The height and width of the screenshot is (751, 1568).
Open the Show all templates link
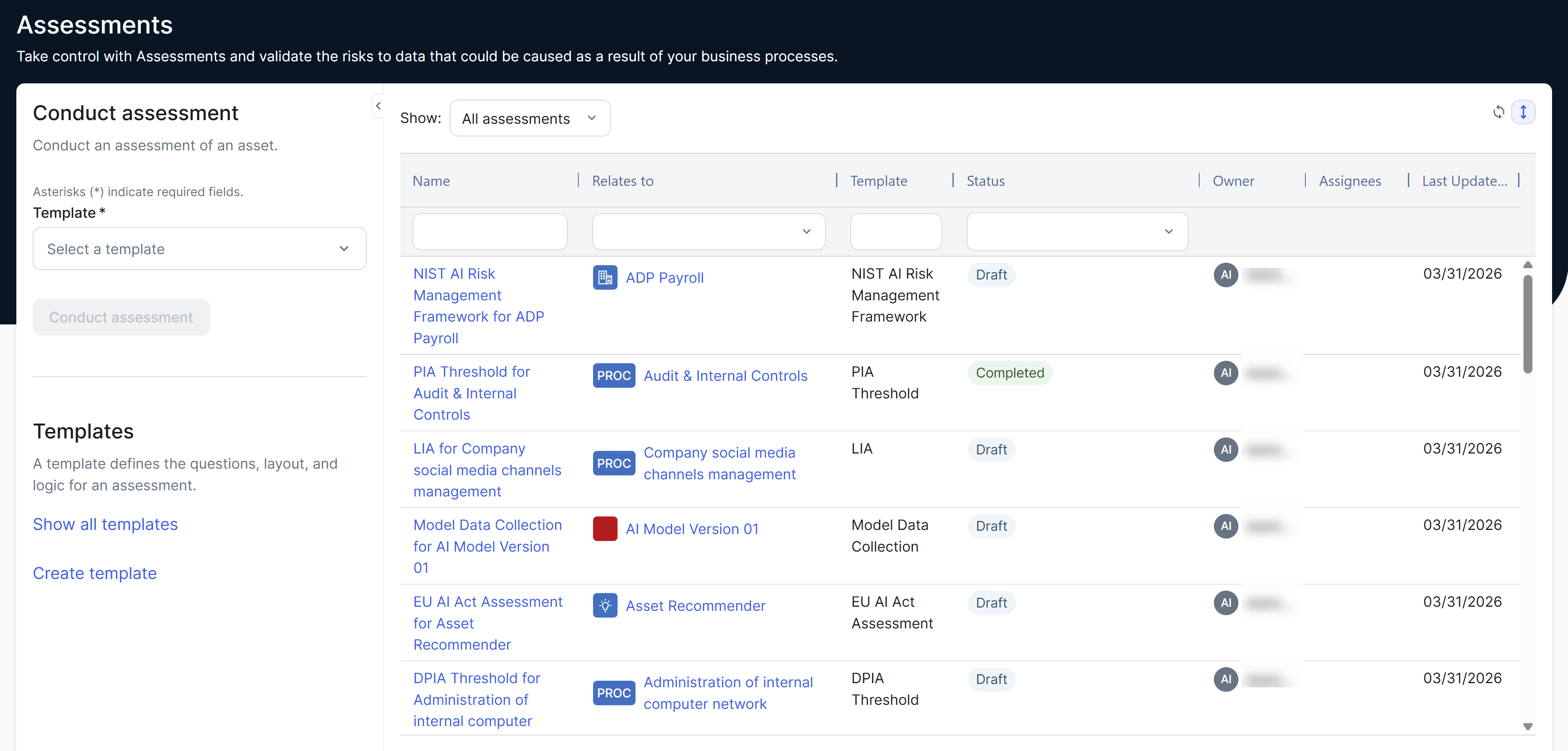pos(105,524)
